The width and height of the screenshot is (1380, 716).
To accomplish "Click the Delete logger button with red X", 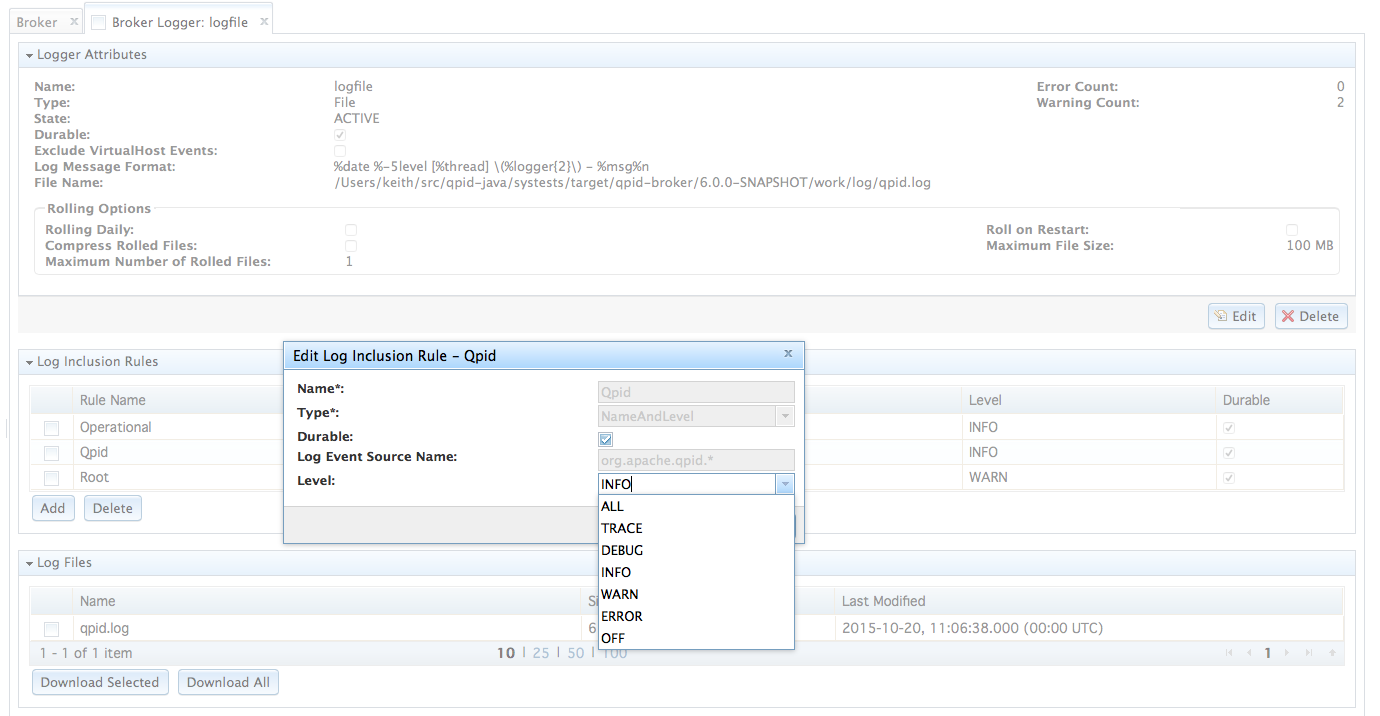I will coord(1311,316).
